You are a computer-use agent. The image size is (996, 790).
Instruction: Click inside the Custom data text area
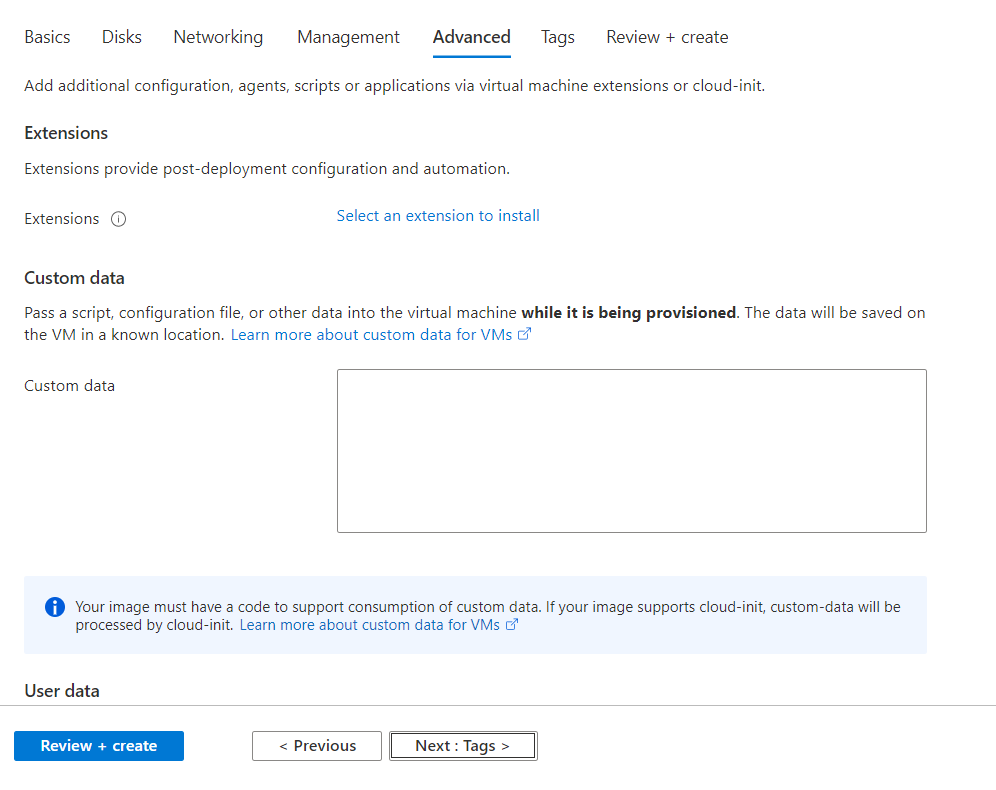(x=631, y=450)
